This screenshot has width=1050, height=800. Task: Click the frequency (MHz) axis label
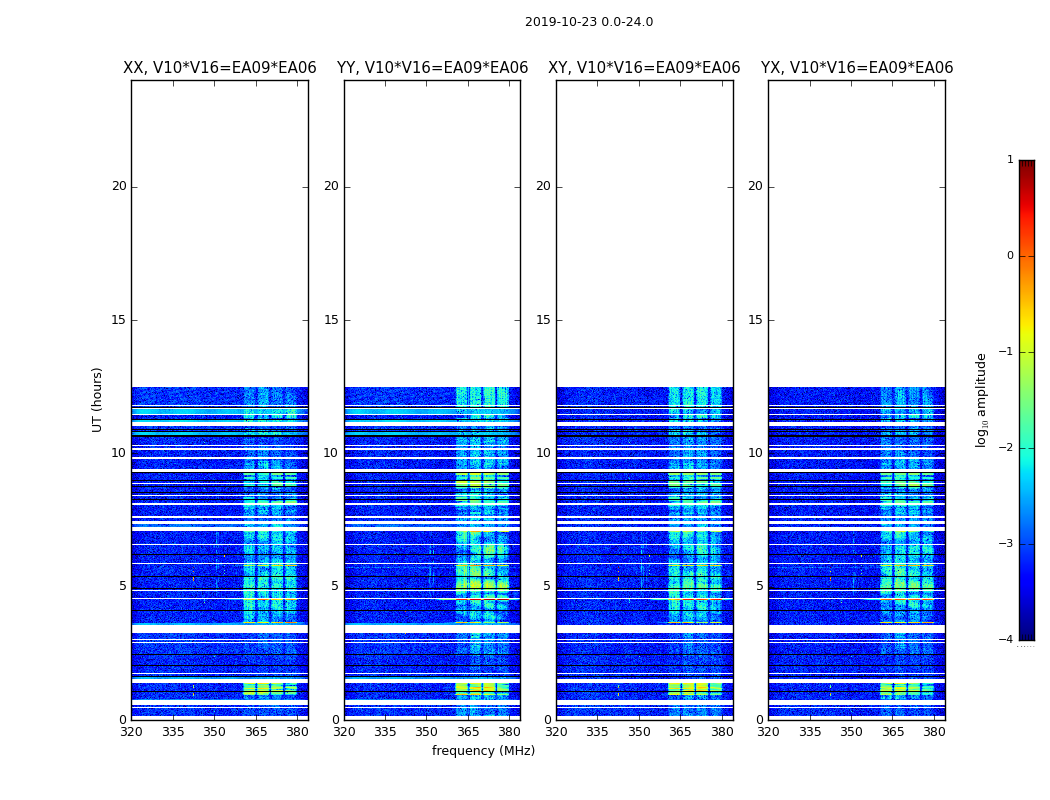[483, 750]
